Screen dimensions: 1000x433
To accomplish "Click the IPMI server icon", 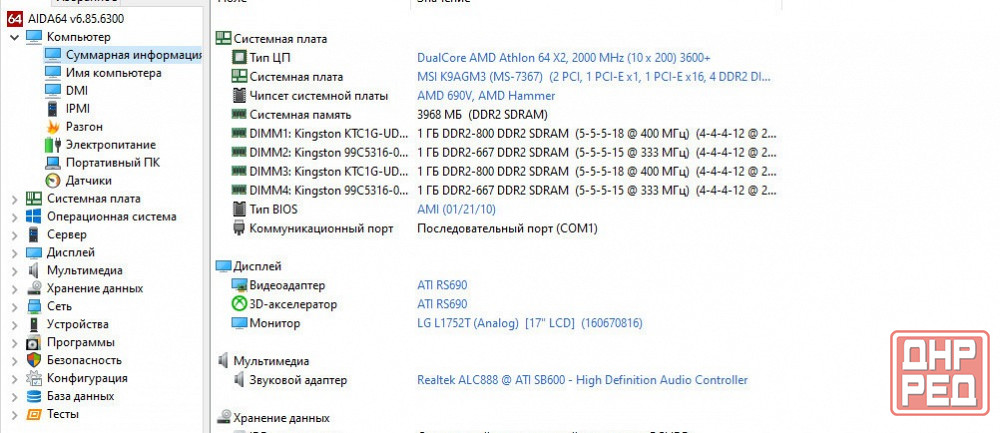I will coord(54,108).
